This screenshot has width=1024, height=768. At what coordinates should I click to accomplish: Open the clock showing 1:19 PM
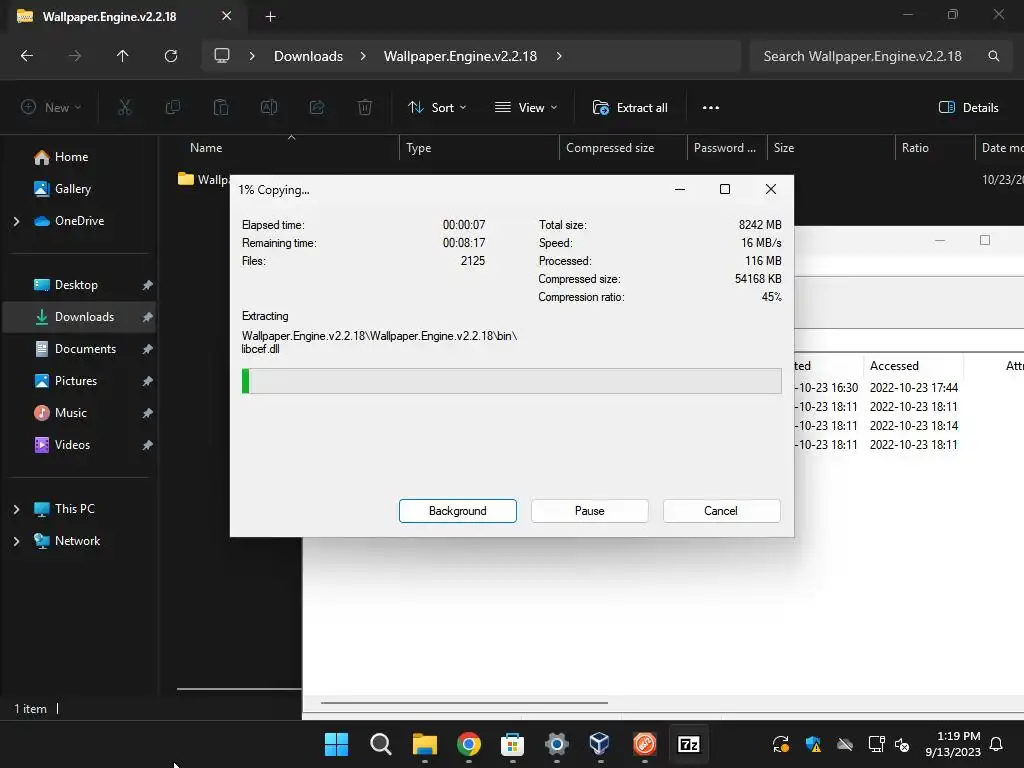pos(952,744)
